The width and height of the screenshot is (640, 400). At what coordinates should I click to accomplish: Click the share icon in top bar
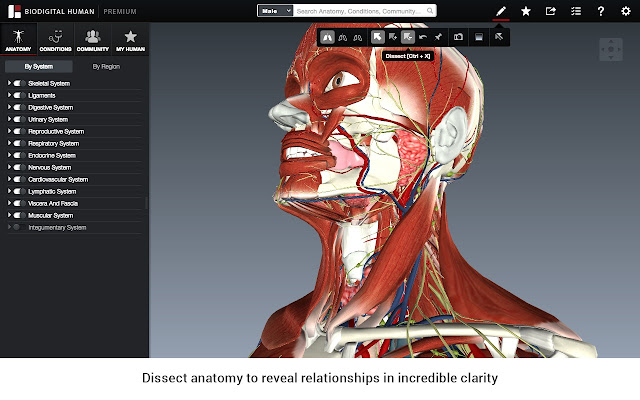(x=551, y=11)
